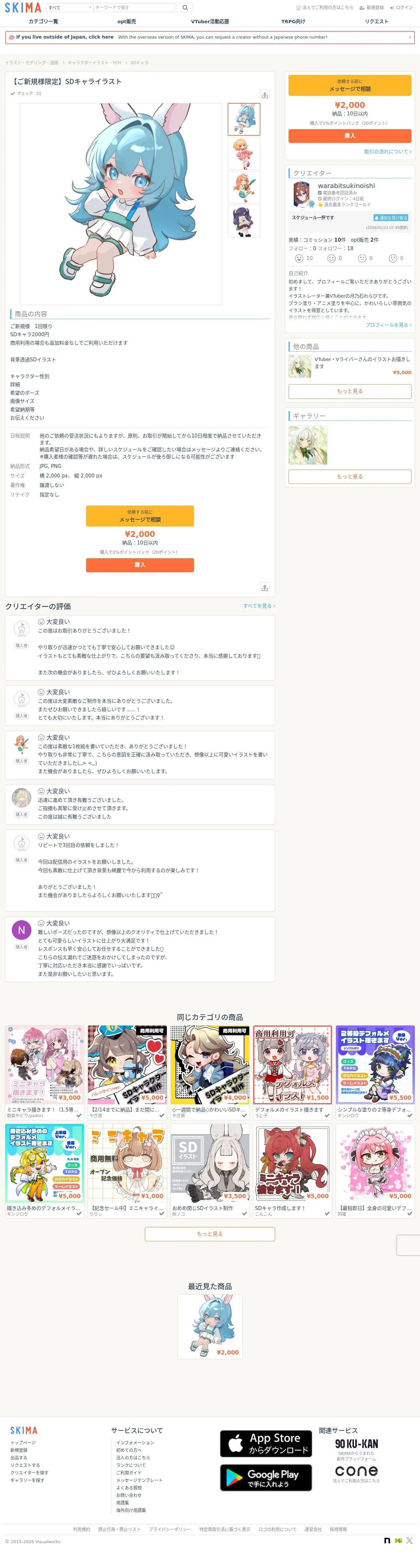Toggle checkmark on 【記念セール中】ミニキャライ card
This screenshot has height=1568, width=420.
coord(162,1214)
